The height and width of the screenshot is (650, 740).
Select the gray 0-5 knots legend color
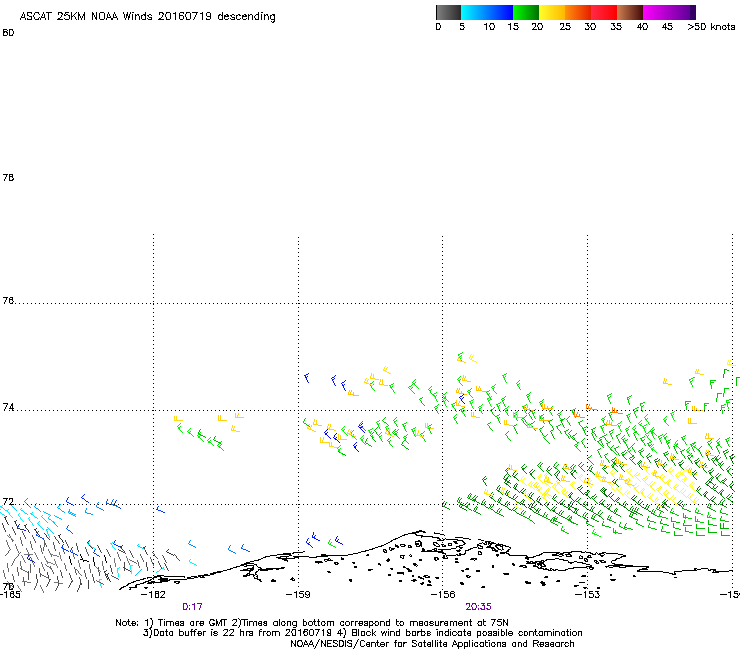point(448,12)
